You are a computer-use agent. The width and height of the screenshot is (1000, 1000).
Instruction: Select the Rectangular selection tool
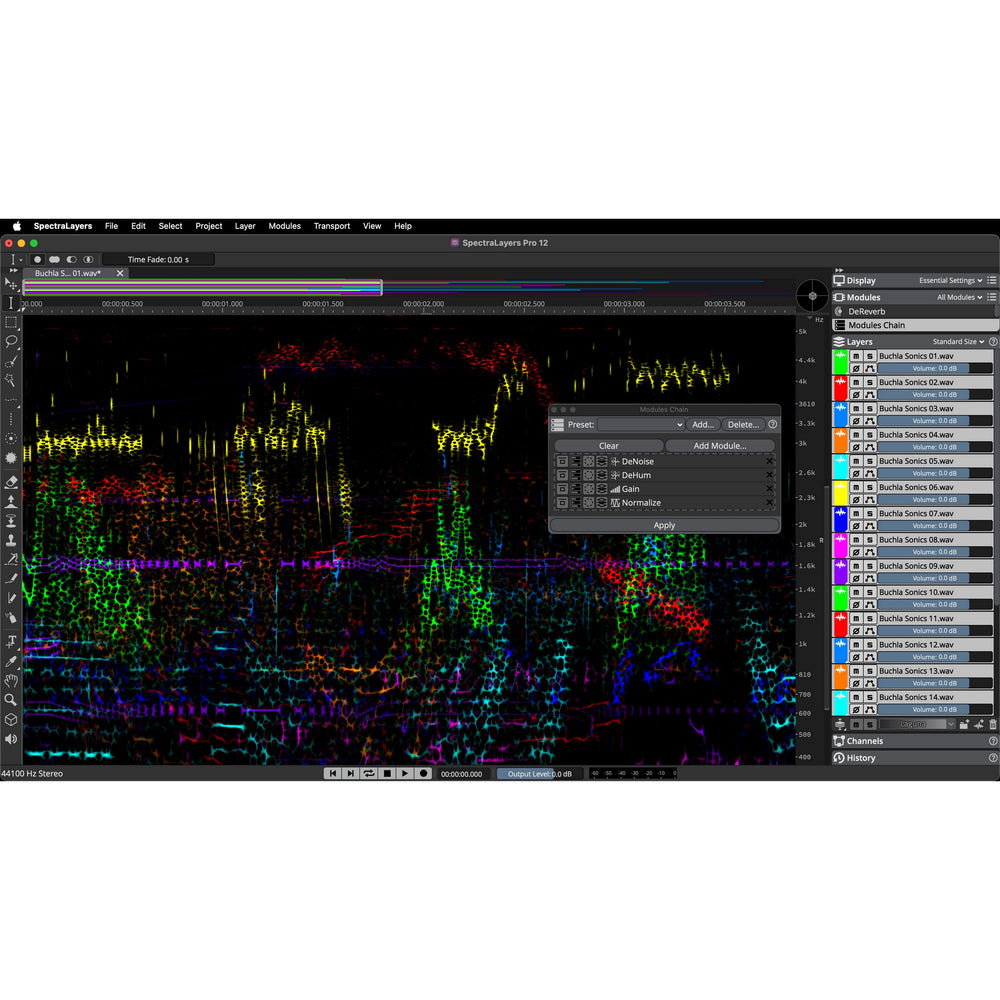tap(11, 322)
